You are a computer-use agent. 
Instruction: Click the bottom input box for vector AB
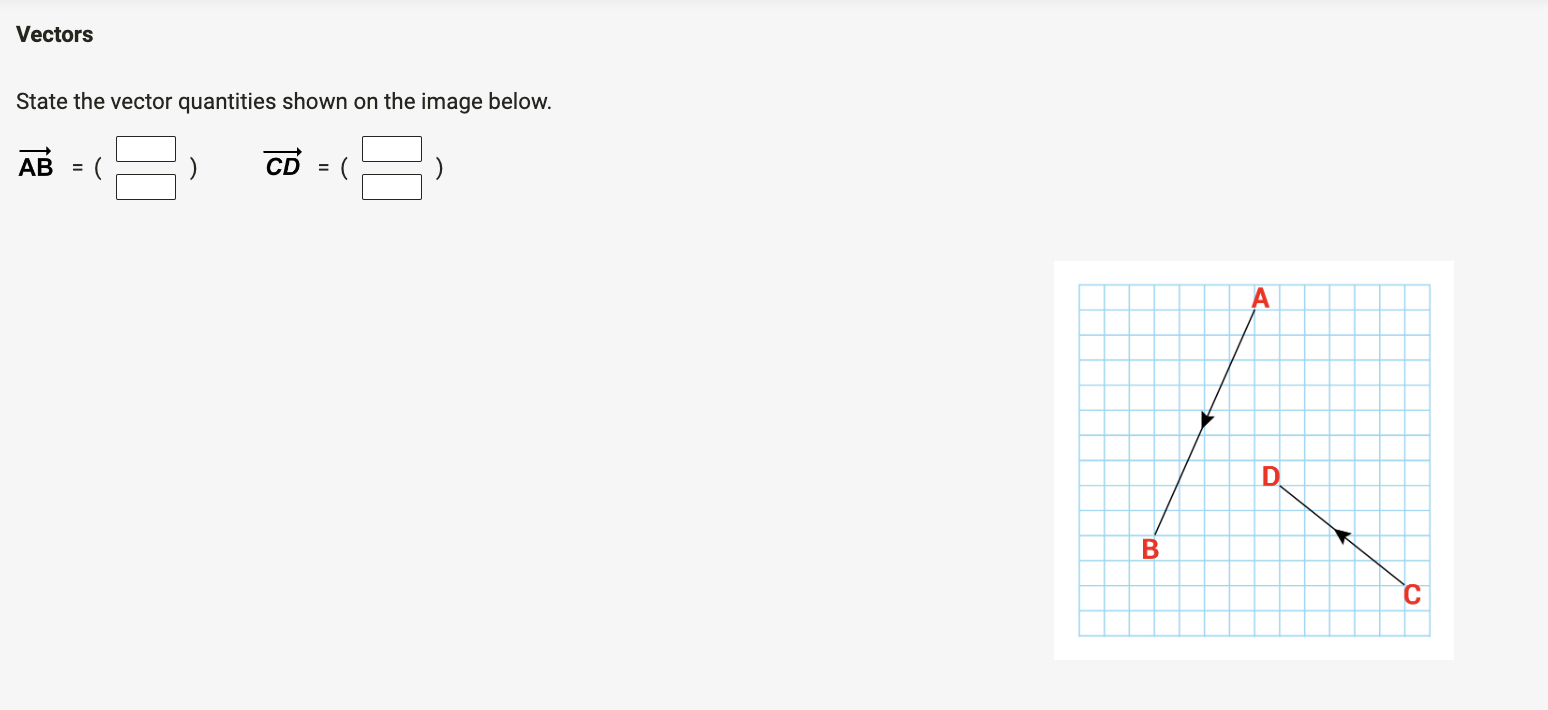click(146, 187)
